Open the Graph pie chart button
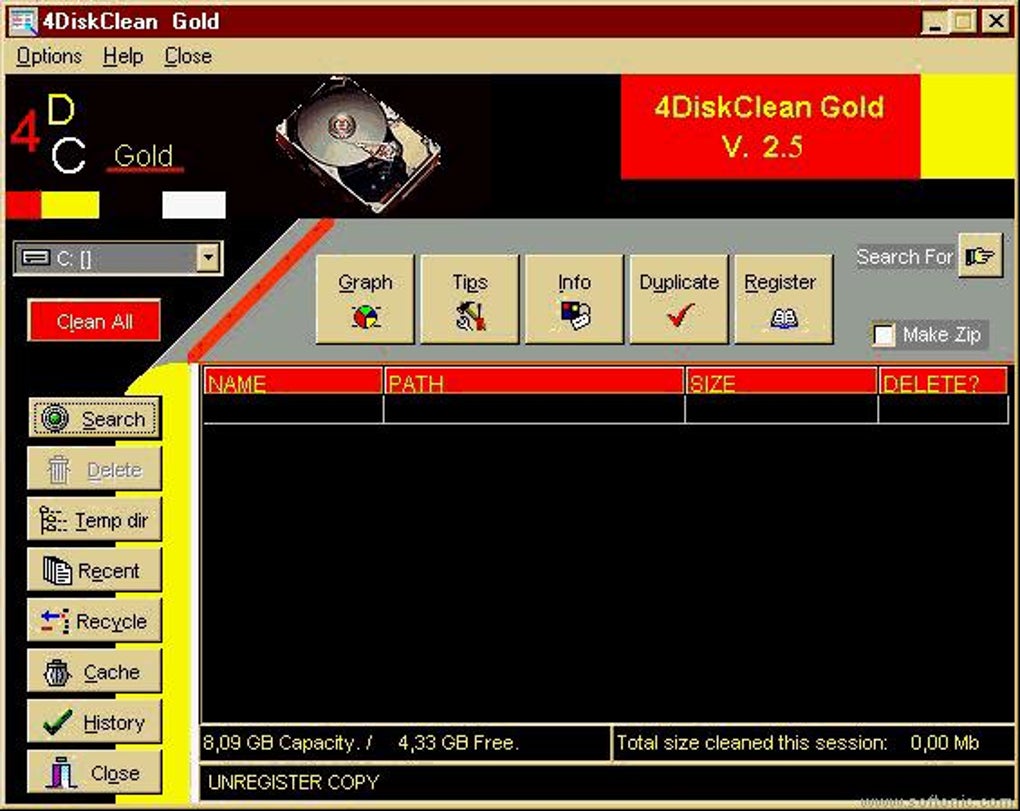Viewport: 1020px width, 811px height. (x=365, y=299)
